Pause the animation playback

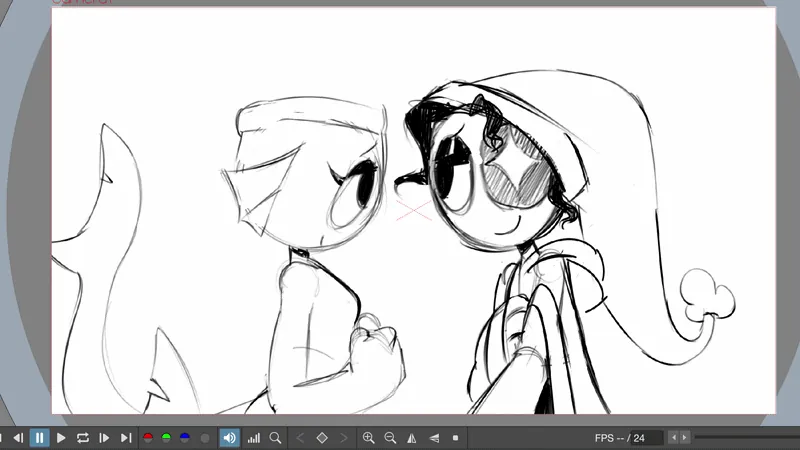[39, 438]
